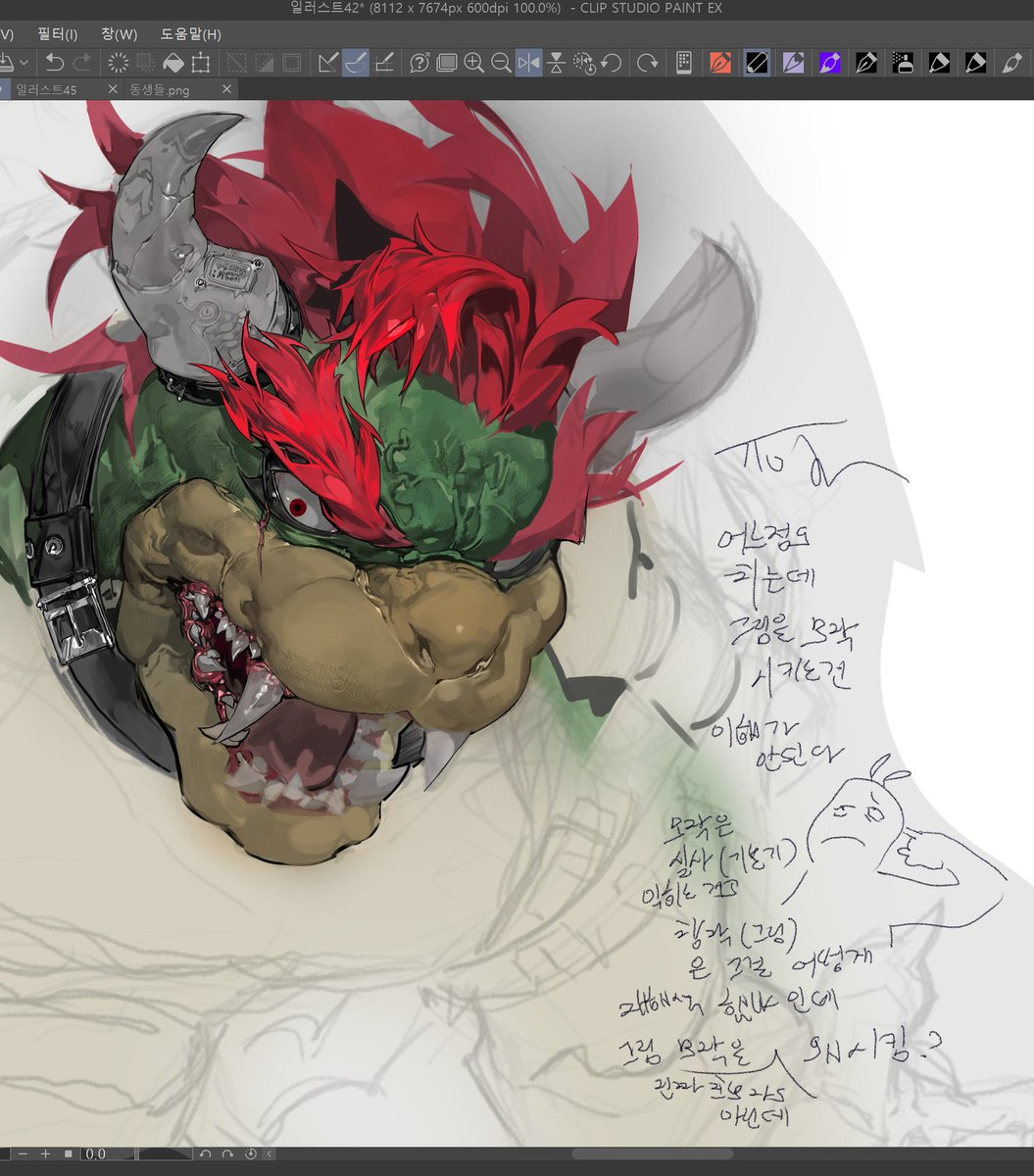This screenshot has height=1176, width=1034.
Task: Click the Clear Outside Selection icon
Action: [146, 63]
